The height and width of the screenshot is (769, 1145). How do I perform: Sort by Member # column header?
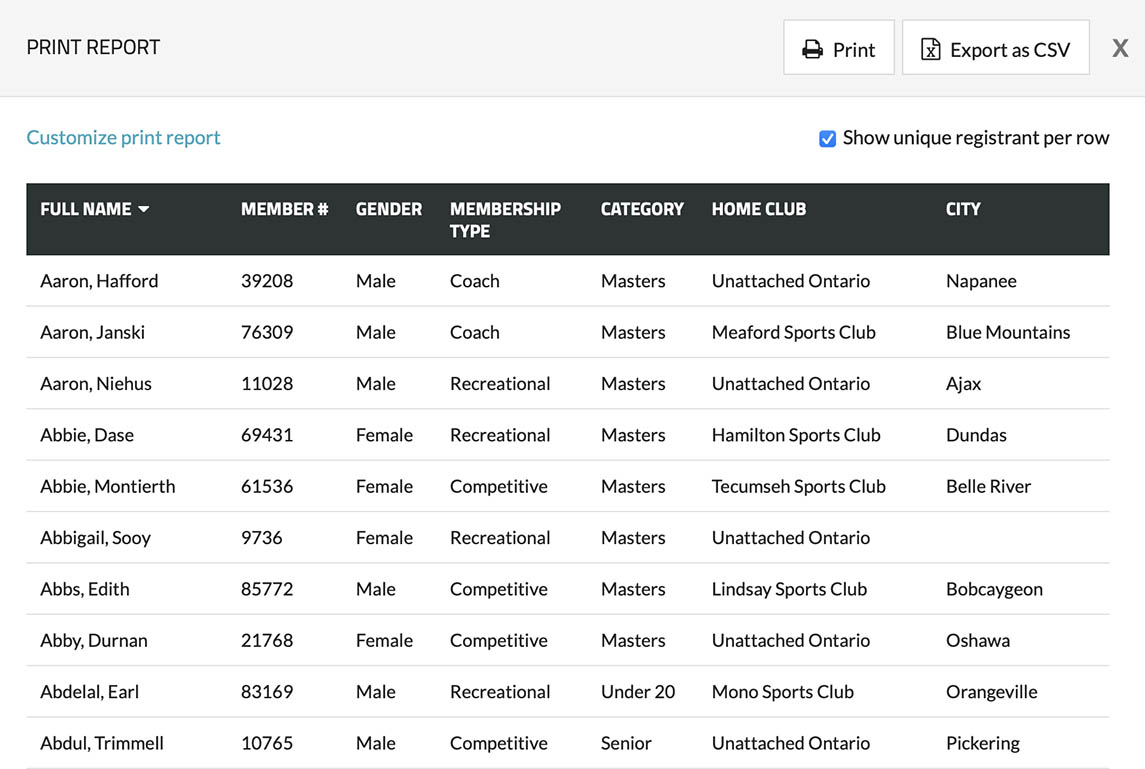pyautogui.click(x=284, y=209)
